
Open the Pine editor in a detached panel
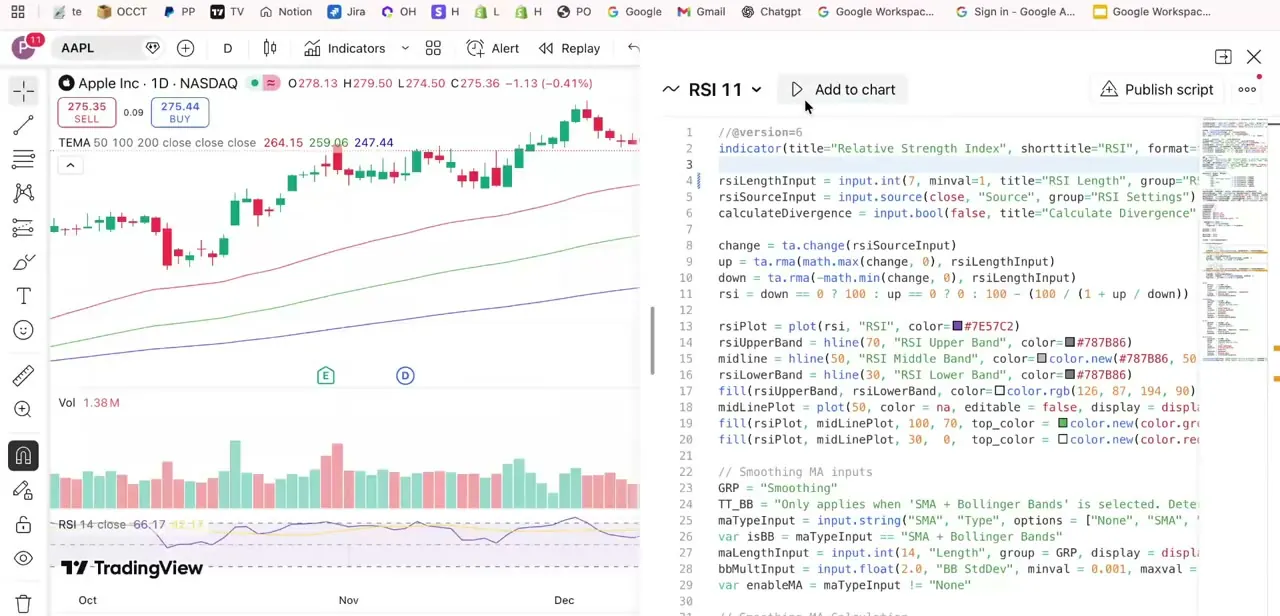pyautogui.click(x=1223, y=57)
